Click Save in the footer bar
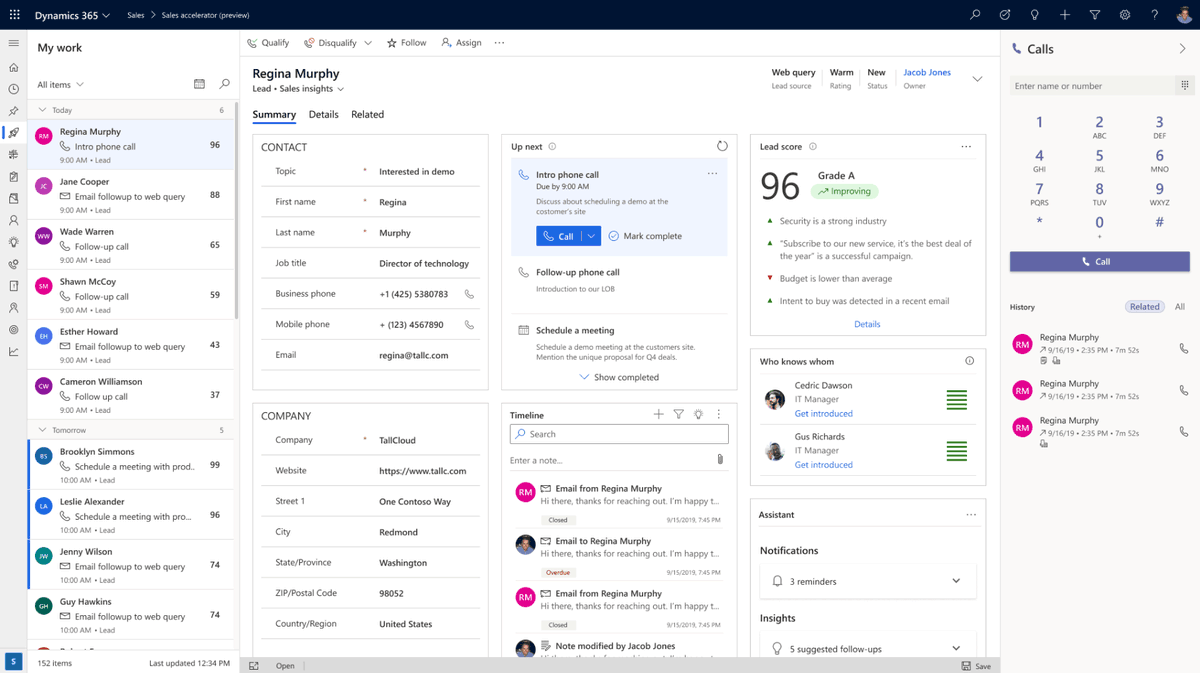Viewport: 1200px width, 673px height. pos(977,666)
